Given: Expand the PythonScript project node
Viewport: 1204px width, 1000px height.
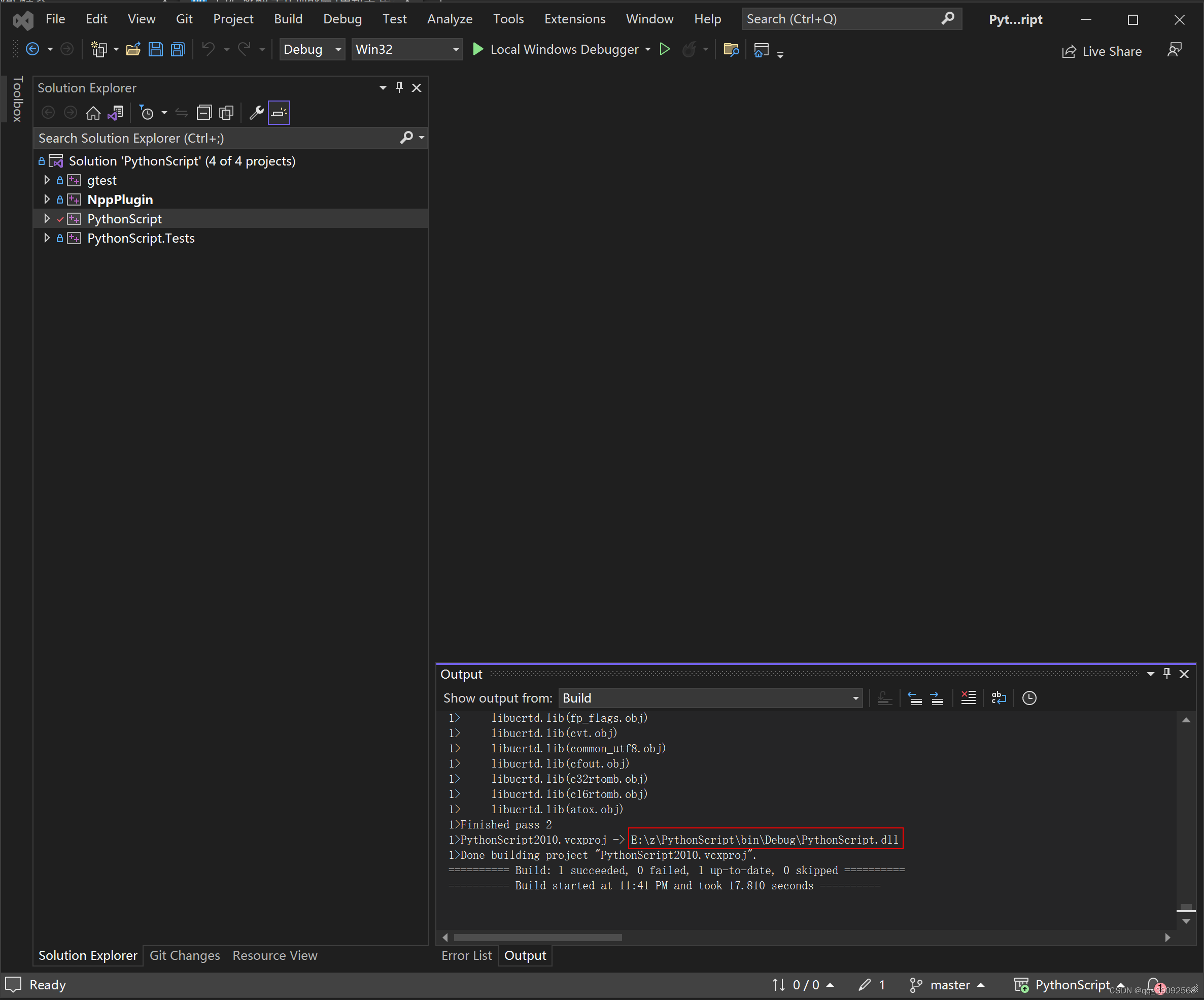Looking at the screenshot, I should tap(47, 219).
